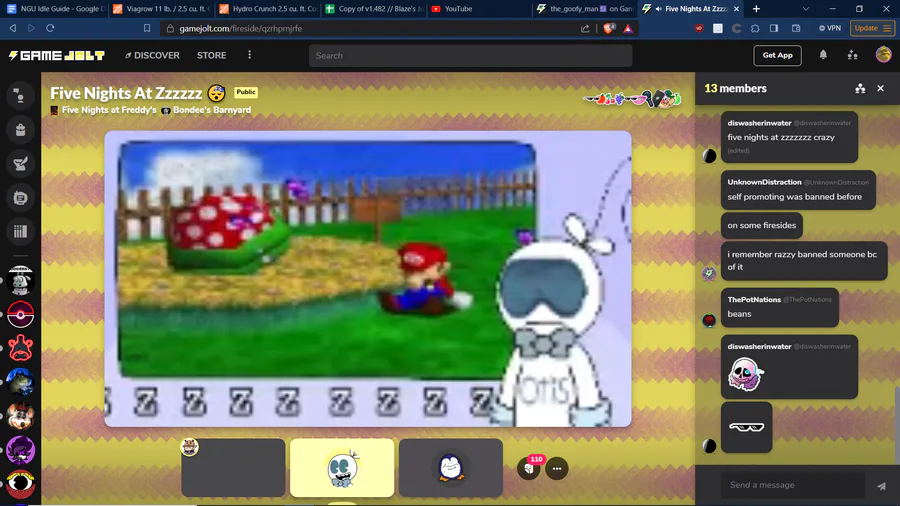This screenshot has height=506, width=900.
Task: Click the Public badge
Action: (246, 92)
